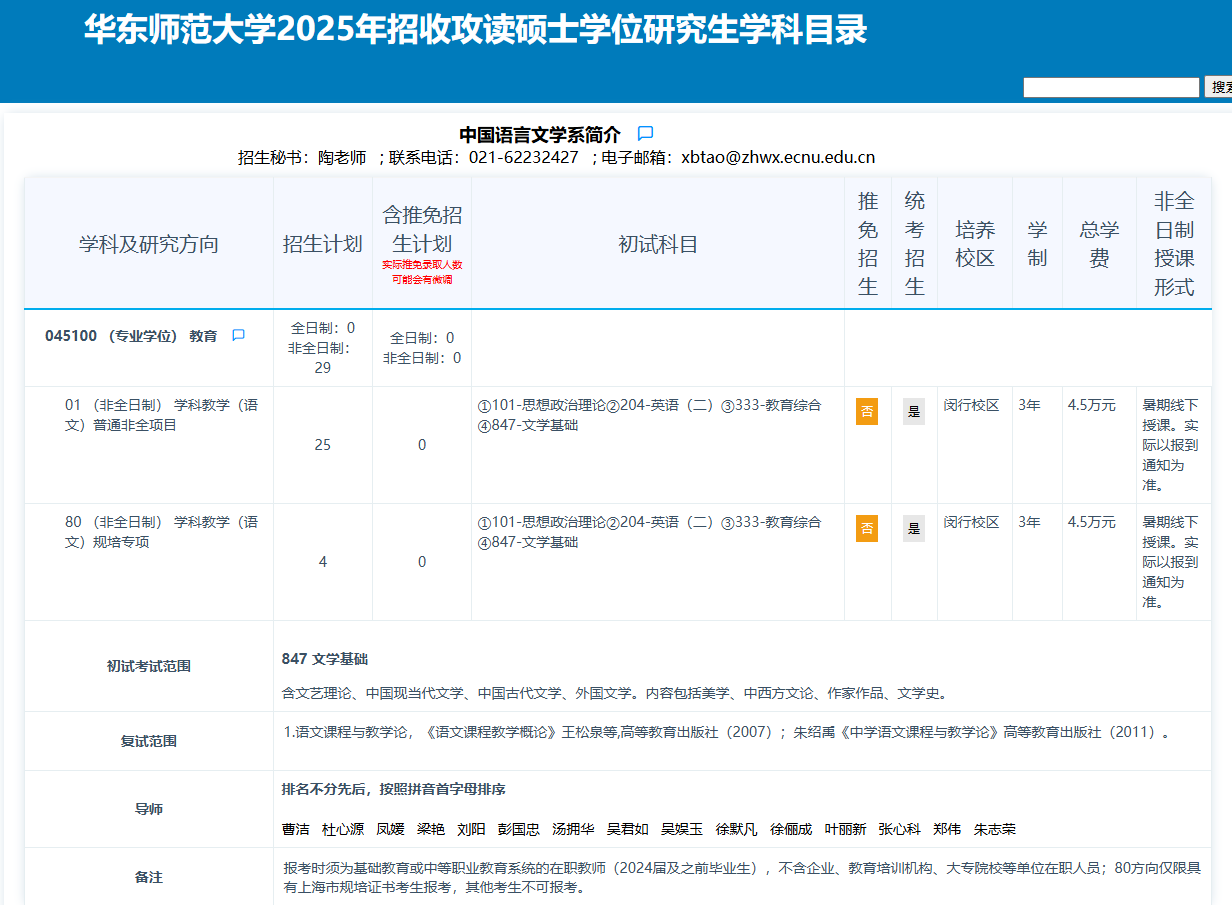Click exam subjects text in row 01
Viewport: 1232px width, 905px height.
point(649,415)
